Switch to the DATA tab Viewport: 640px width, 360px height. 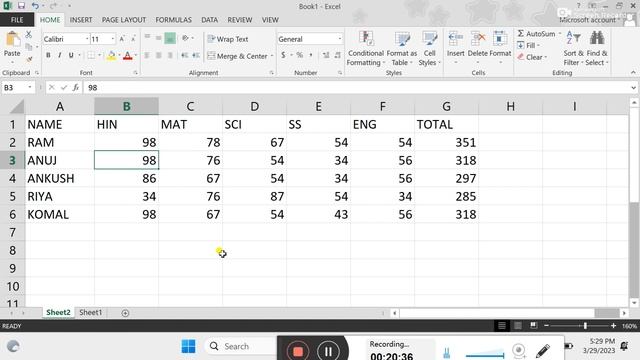[209, 20]
